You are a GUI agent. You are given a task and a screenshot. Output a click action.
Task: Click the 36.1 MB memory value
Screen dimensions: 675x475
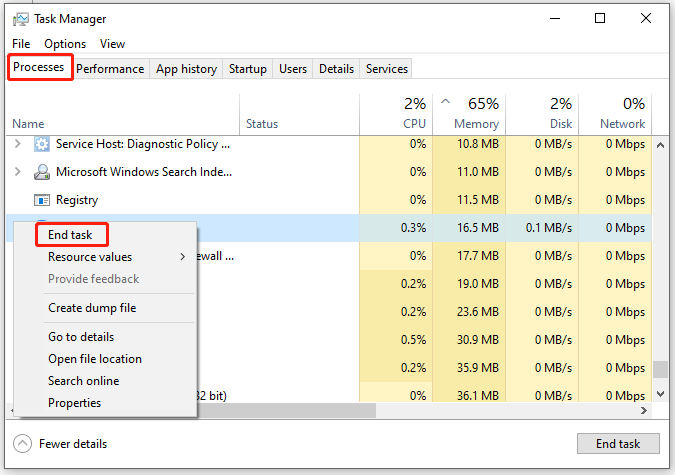(x=477, y=395)
